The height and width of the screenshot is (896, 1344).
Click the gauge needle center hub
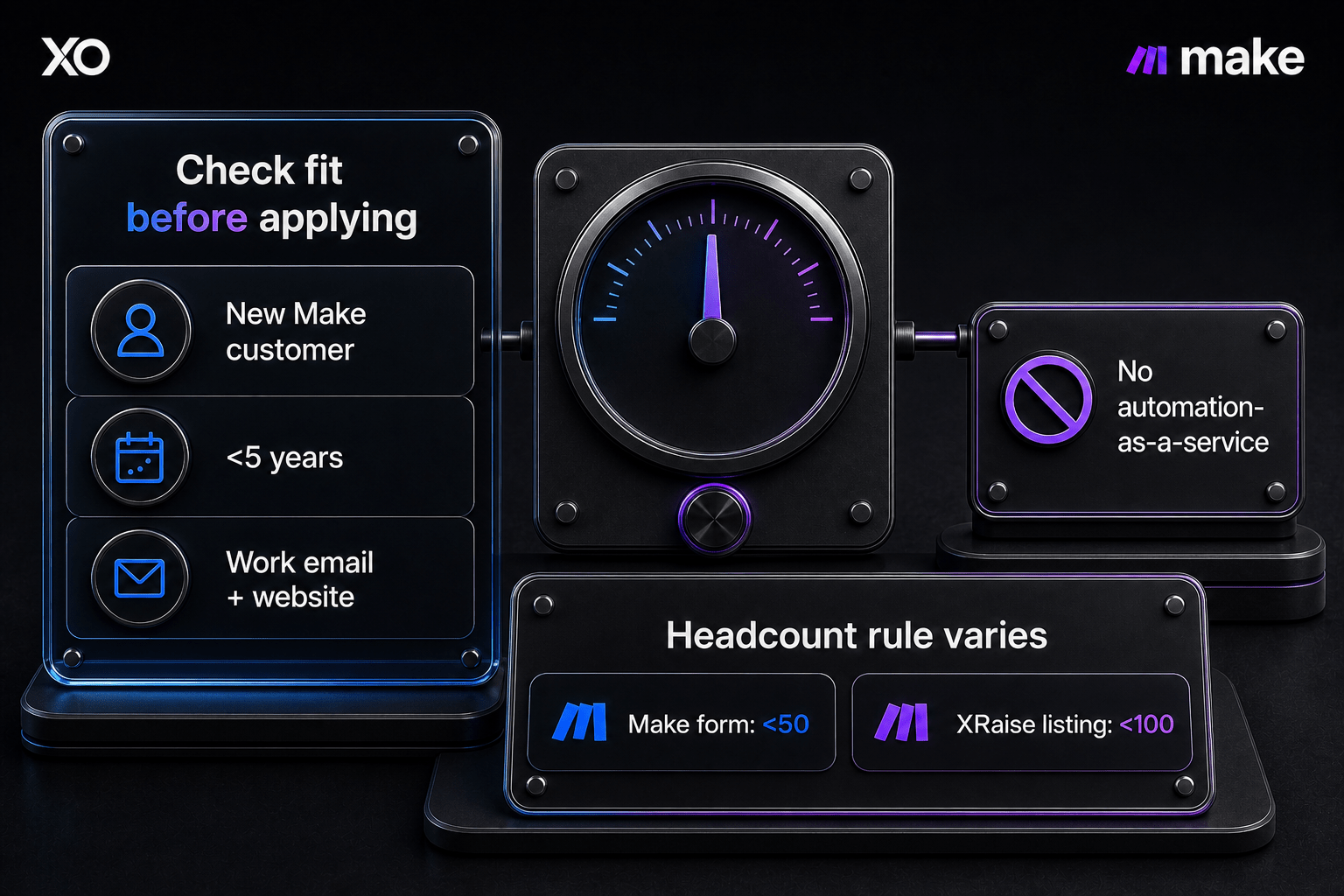(x=712, y=340)
